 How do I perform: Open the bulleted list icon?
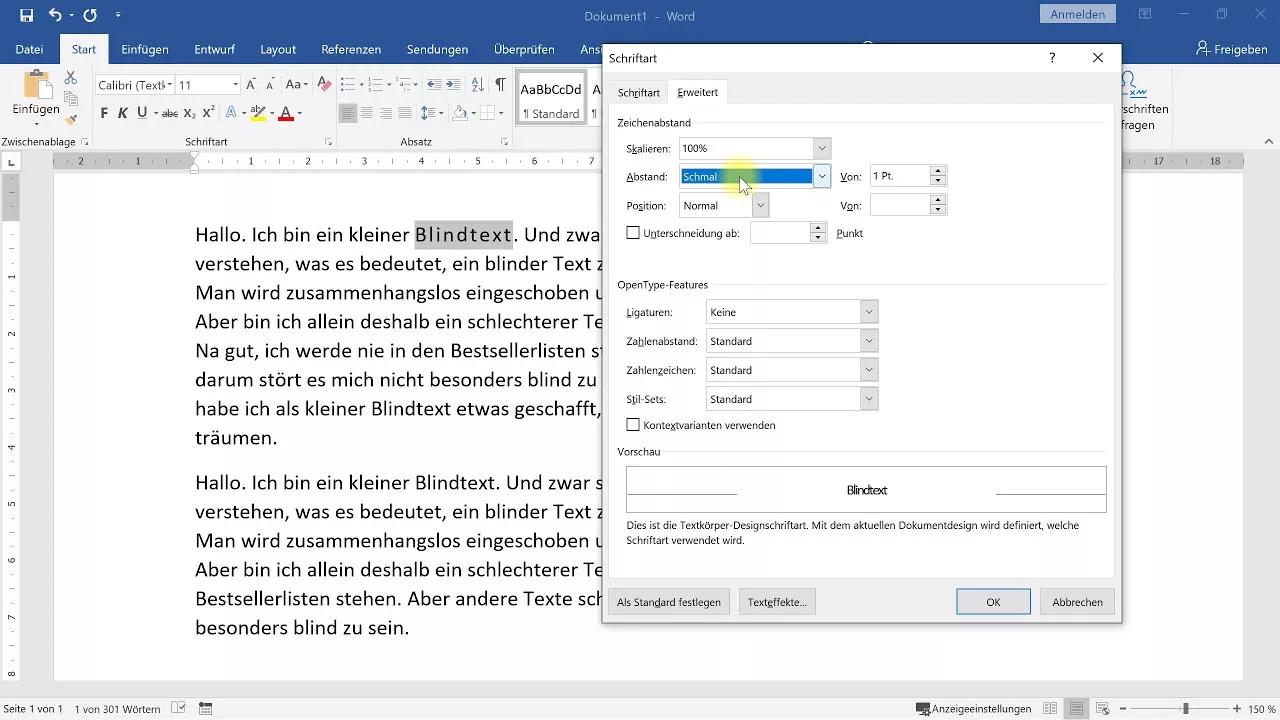[348, 85]
